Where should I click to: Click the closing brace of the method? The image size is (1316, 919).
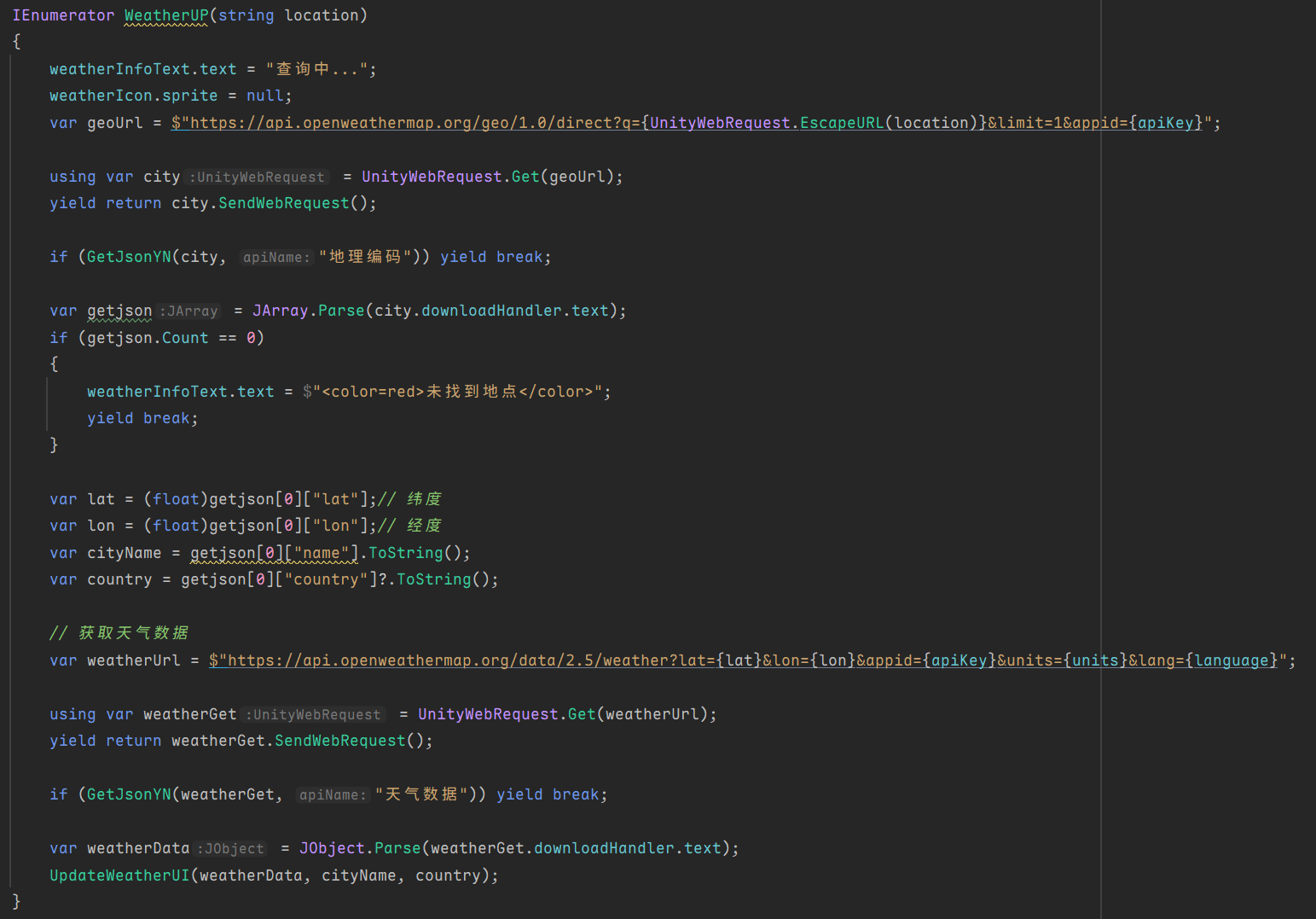click(x=16, y=901)
